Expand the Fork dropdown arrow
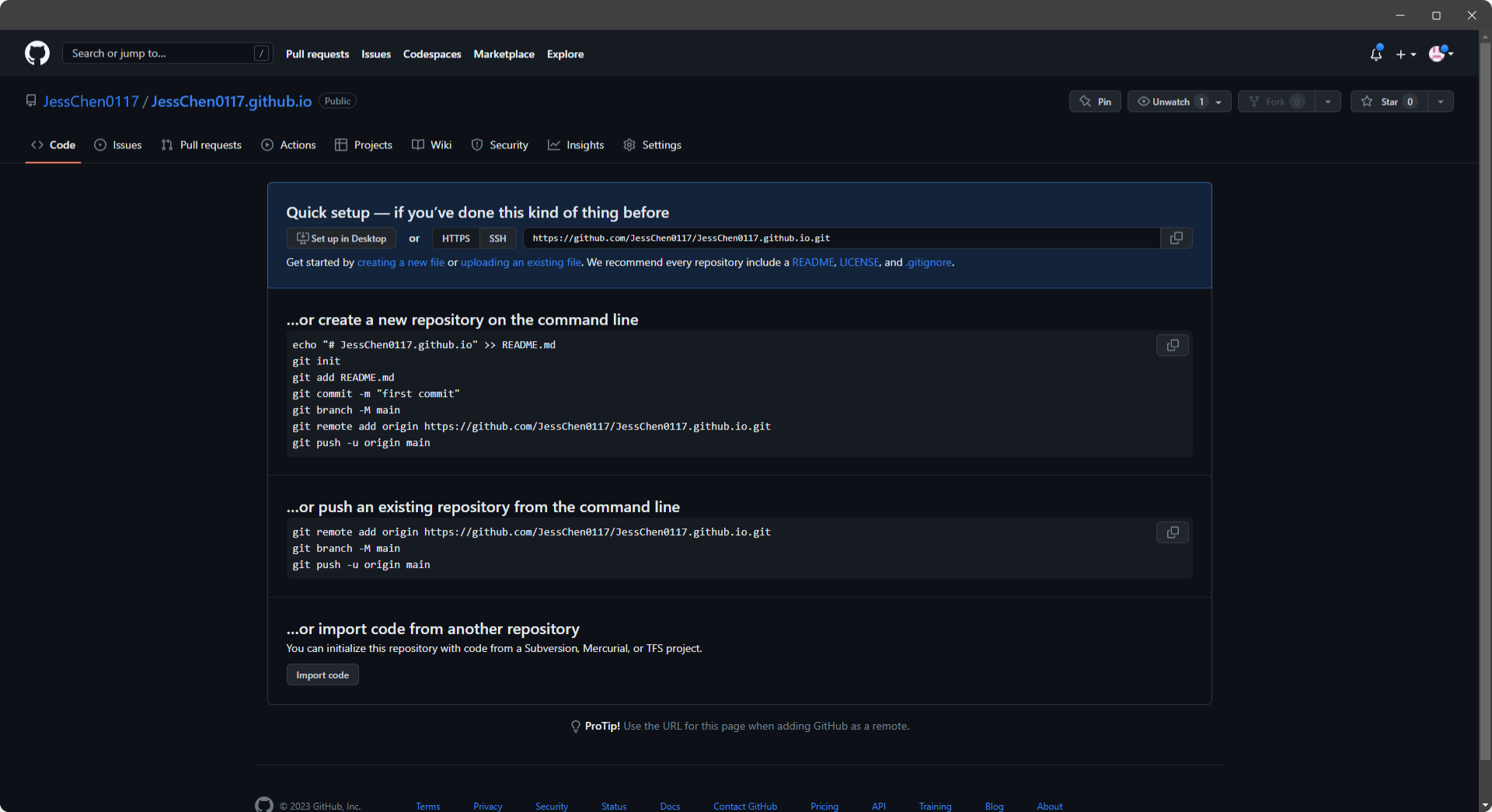This screenshot has height=812, width=1492. click(x=1328, y=102)
